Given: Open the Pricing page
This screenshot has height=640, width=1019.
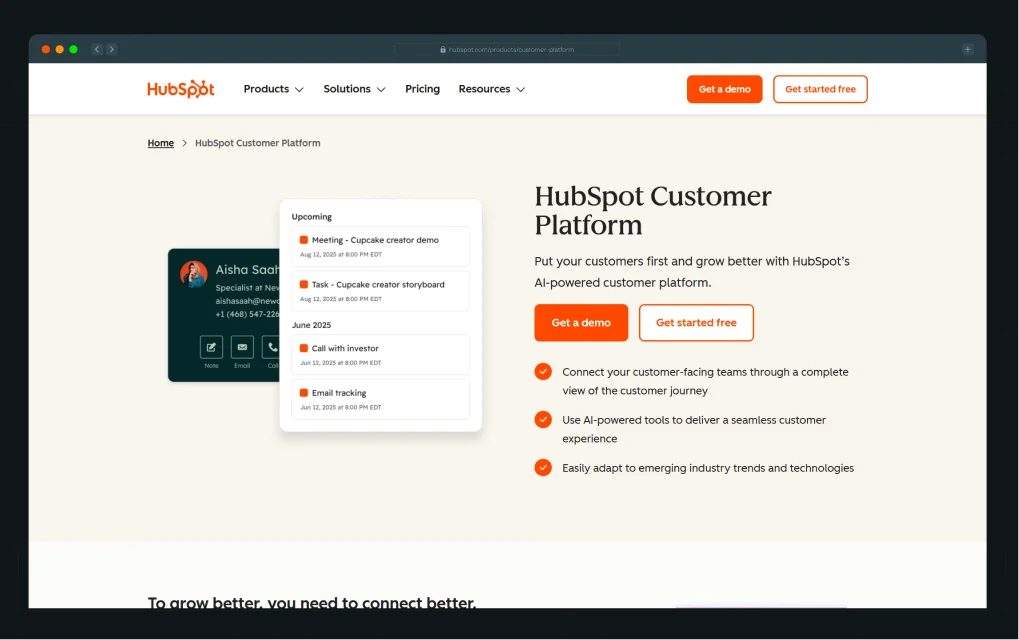Looking at the screenshot, I should 422,89.
